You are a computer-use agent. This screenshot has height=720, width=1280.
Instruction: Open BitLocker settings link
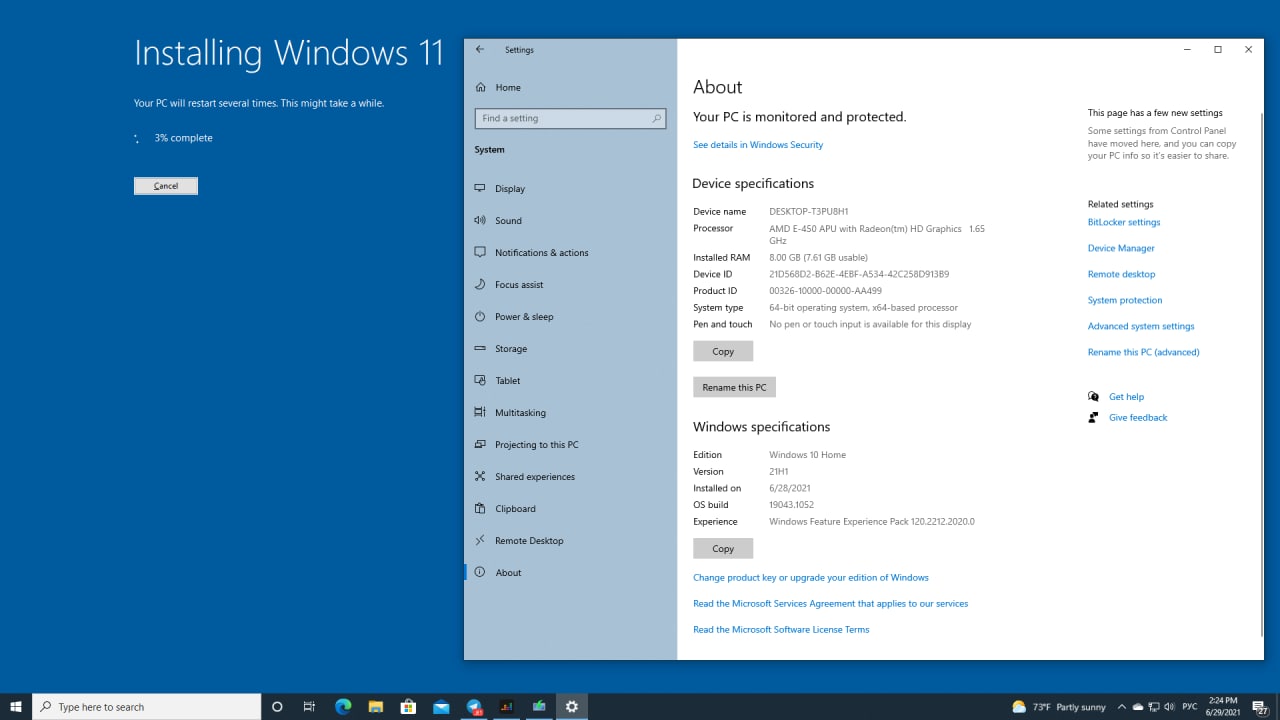point(1124,222)
